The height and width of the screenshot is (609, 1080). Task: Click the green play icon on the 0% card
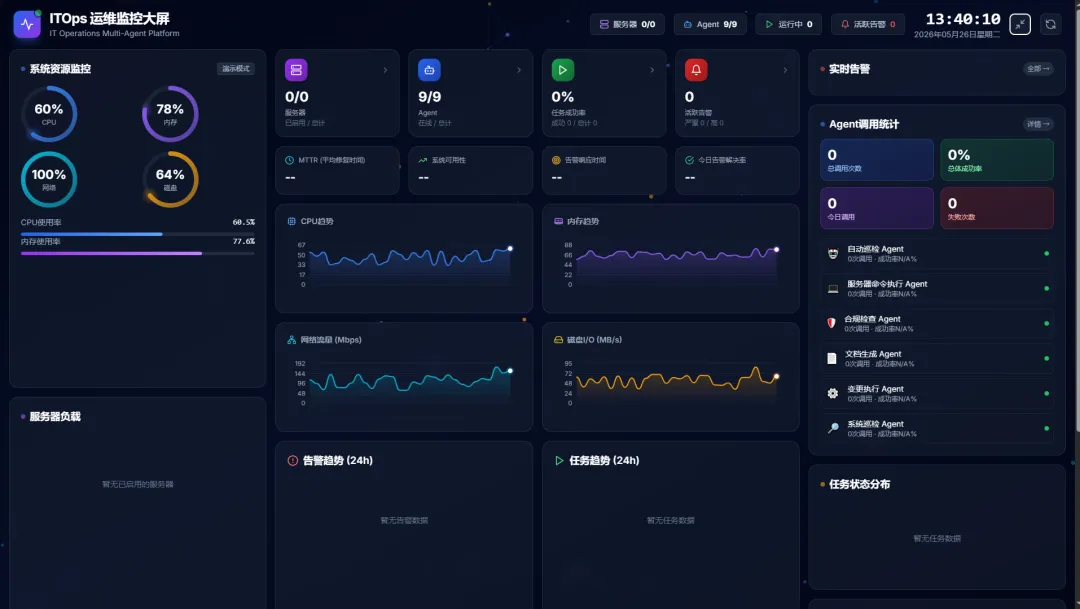[563, 70]
